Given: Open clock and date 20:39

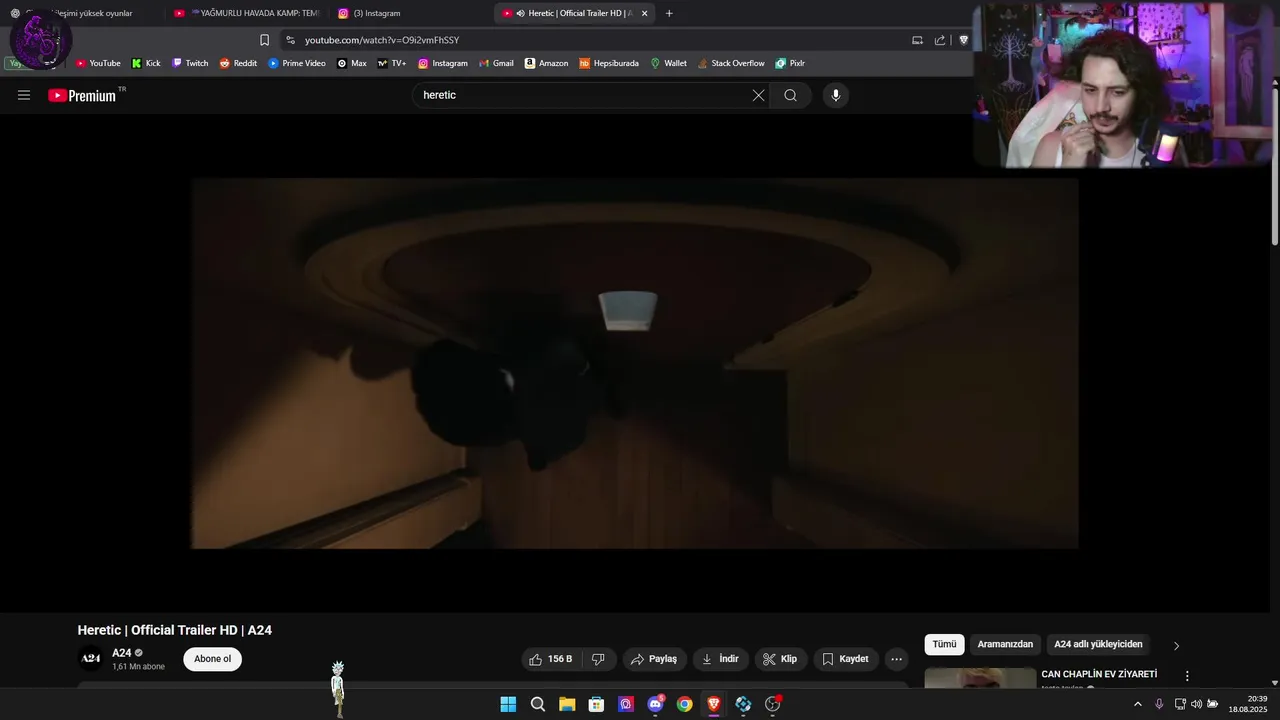Looking at the screenshot, I should pos(1248,704).
